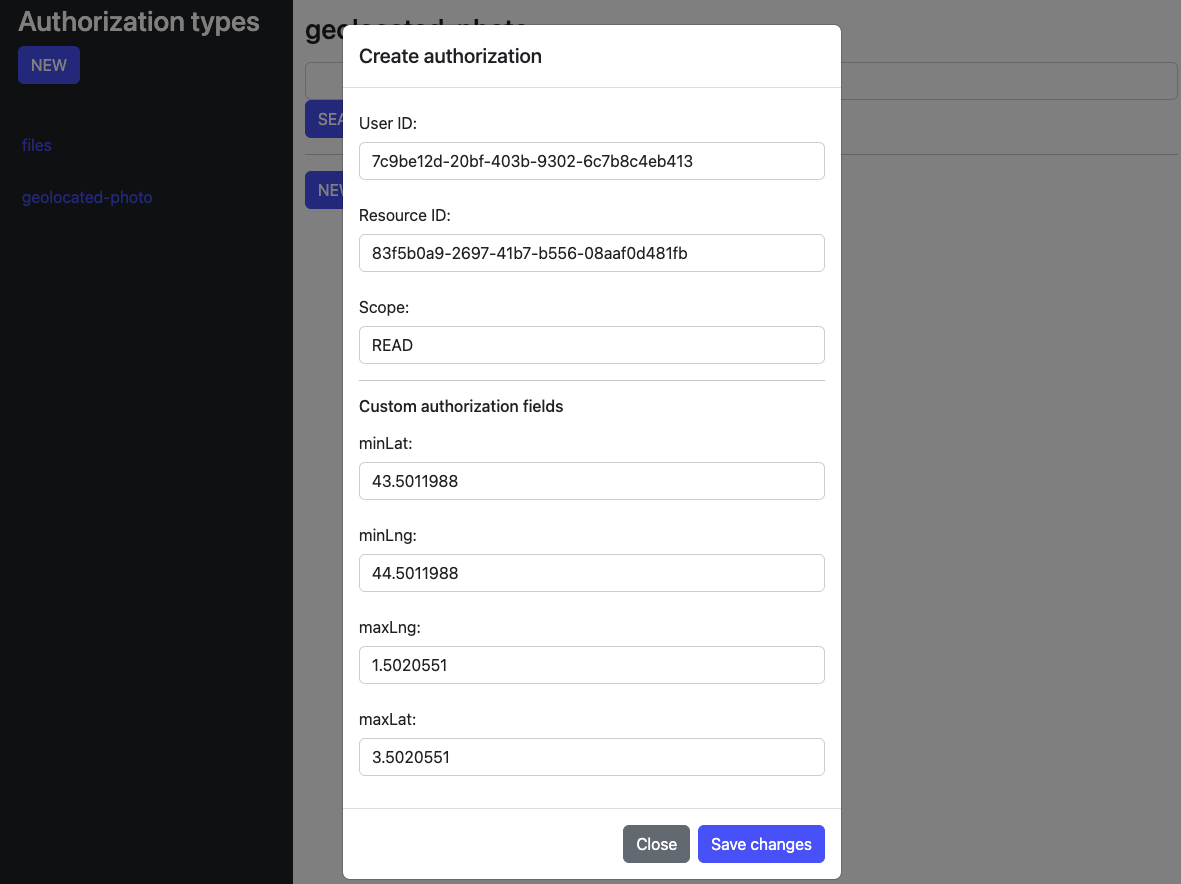Focus the minLng input field
Viewport: 1181px width, 884px height.
click(x=591, y=573)
